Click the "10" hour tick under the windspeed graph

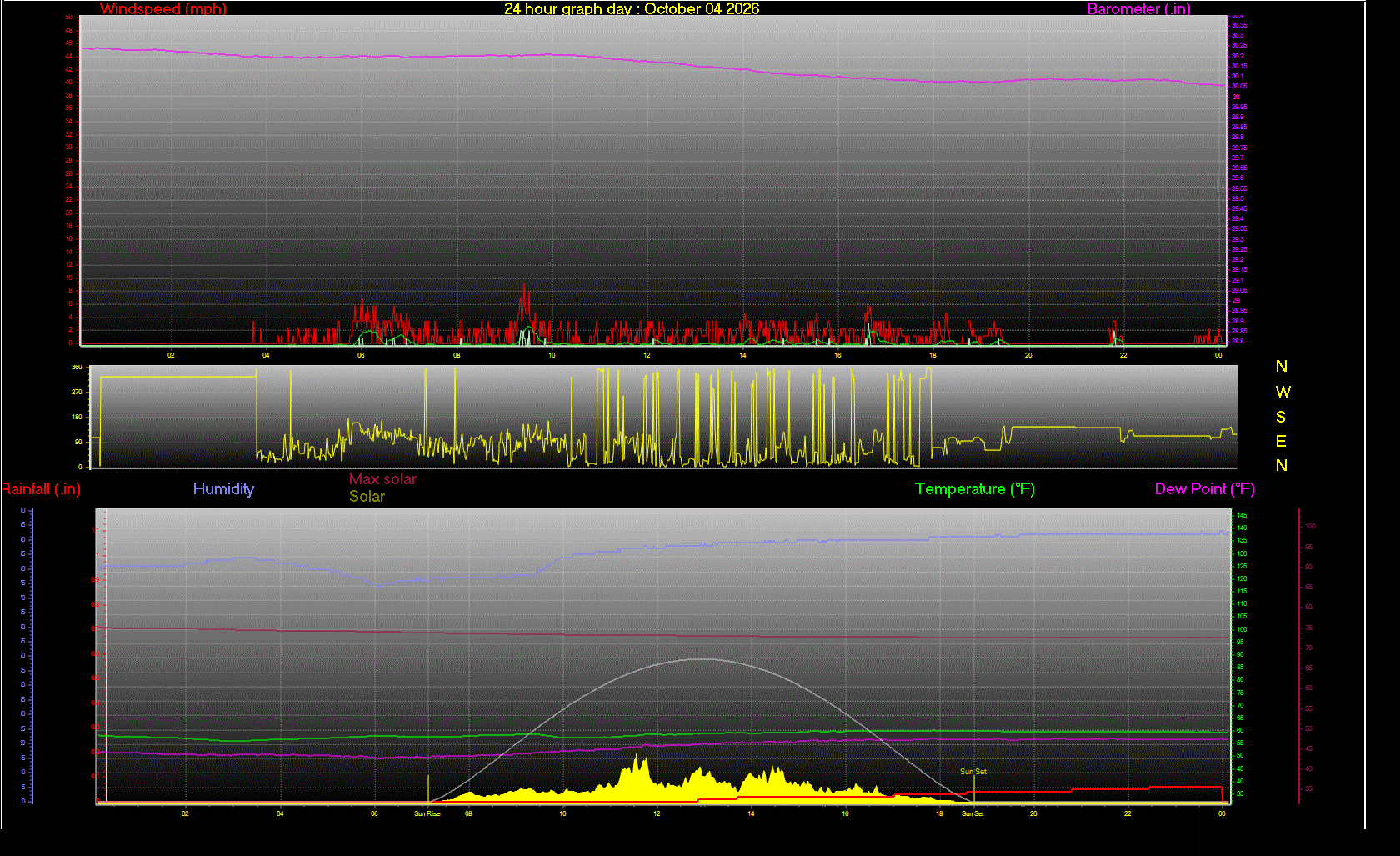tap(552, 355)
